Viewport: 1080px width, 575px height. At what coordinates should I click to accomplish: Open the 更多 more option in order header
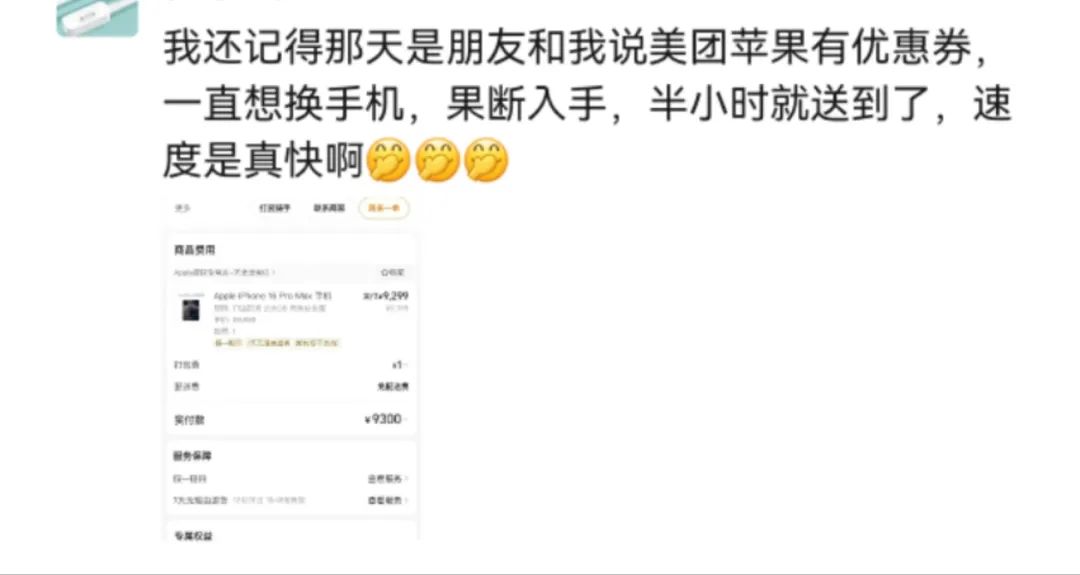pos(182,208)
